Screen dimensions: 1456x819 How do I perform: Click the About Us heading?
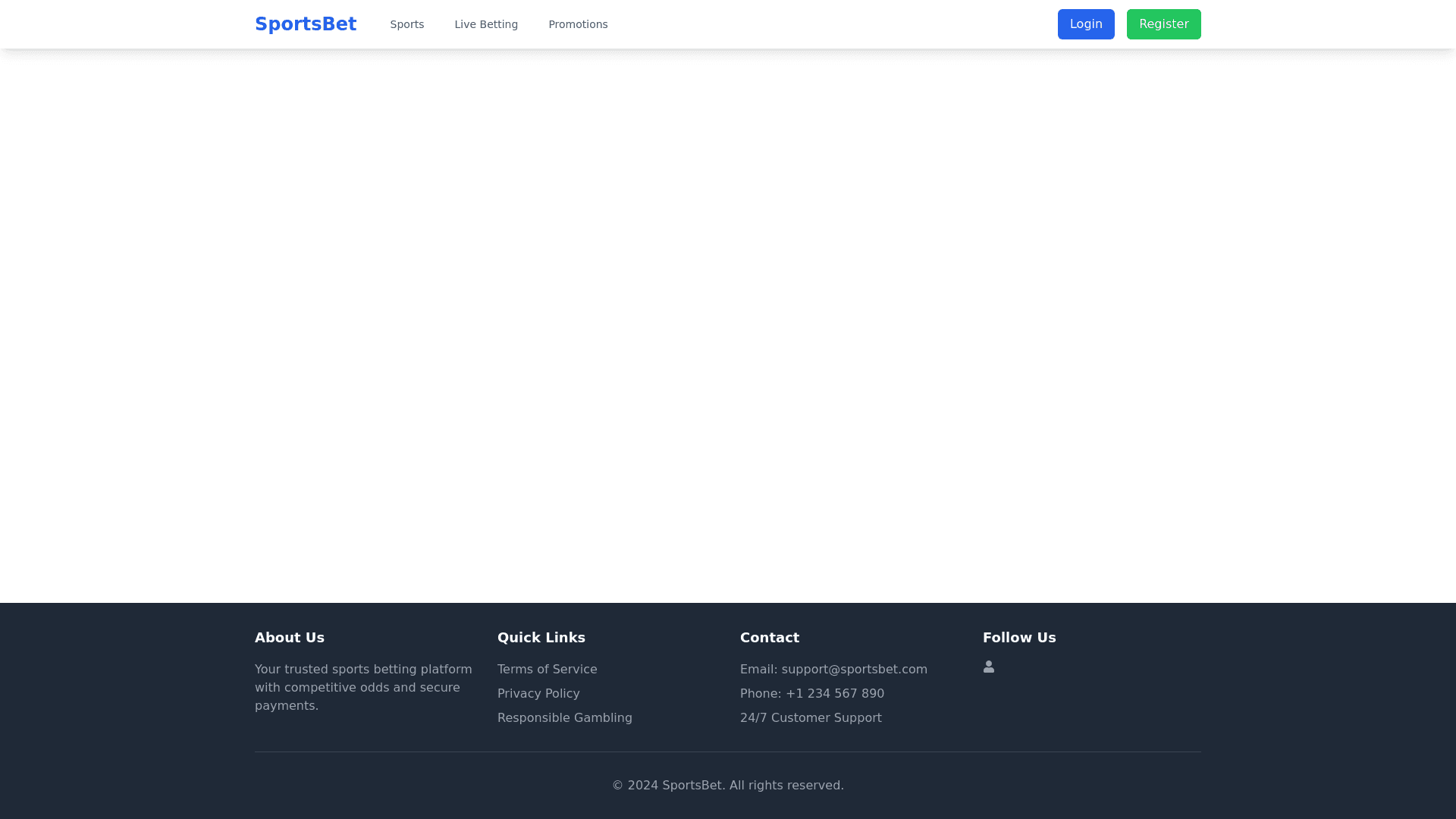289,637
